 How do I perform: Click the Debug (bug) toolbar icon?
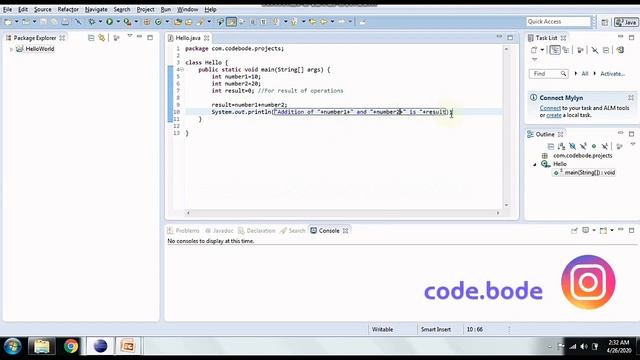(x=92, y=22)
